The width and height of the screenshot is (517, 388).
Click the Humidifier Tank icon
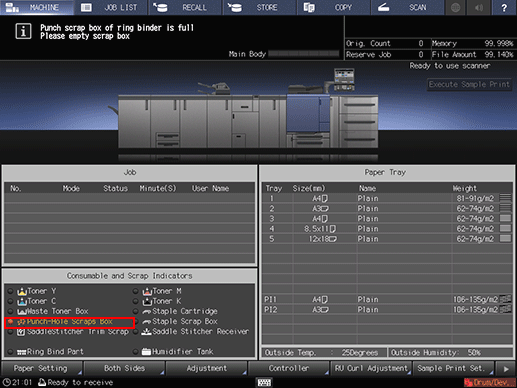(146, 352)
